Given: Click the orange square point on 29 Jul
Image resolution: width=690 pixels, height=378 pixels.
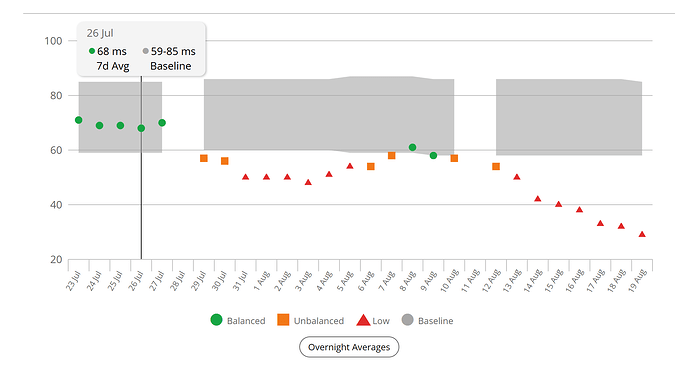Looking at the screenshot, I should pos(204,158).
